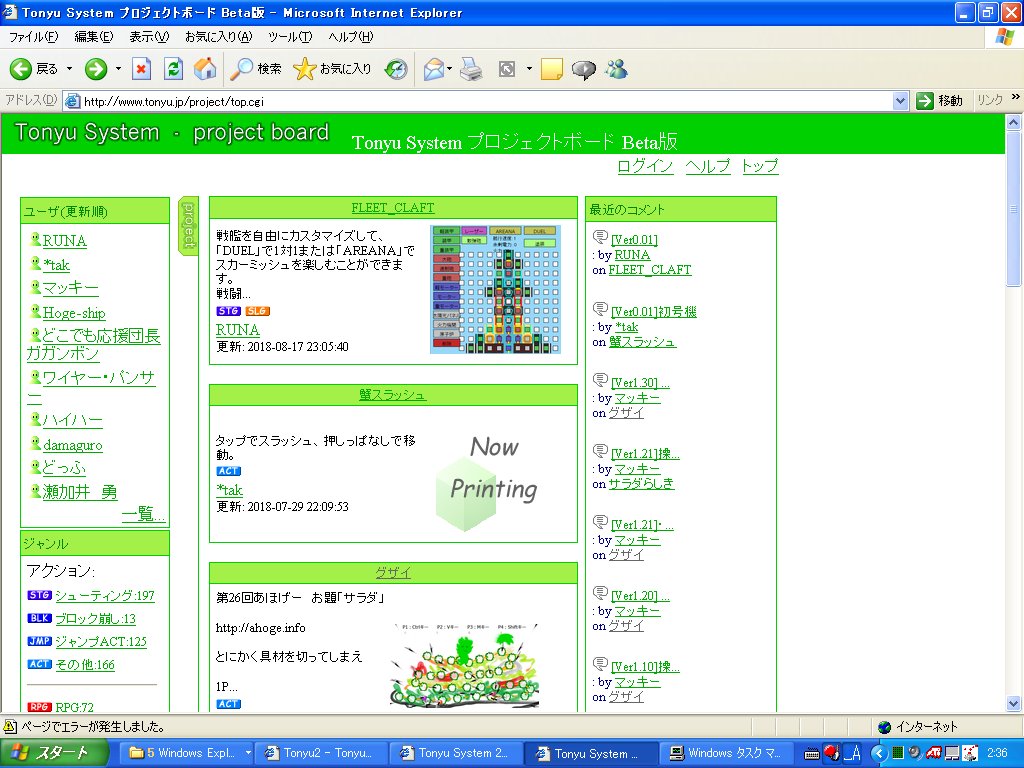Open the Back button dropdown arrow
This screenshot has width=1024, height=768.
(69, 70)
